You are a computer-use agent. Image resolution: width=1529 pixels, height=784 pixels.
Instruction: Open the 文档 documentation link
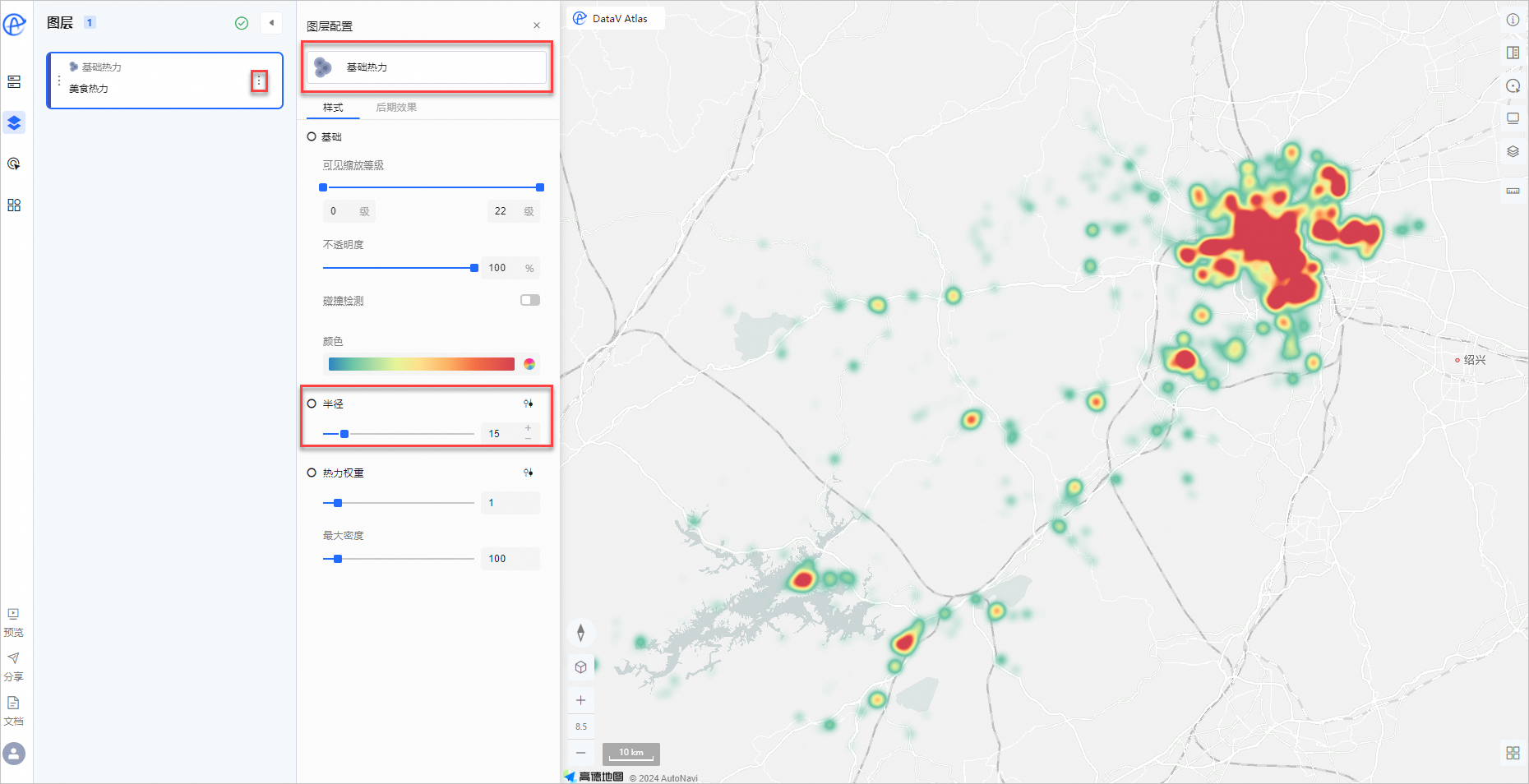pyautogui.click(x=14, y=711)
